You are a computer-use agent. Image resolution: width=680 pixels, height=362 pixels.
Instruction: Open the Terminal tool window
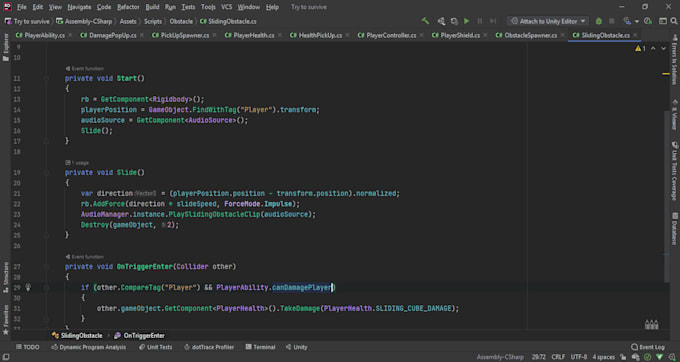coord(260,347)
